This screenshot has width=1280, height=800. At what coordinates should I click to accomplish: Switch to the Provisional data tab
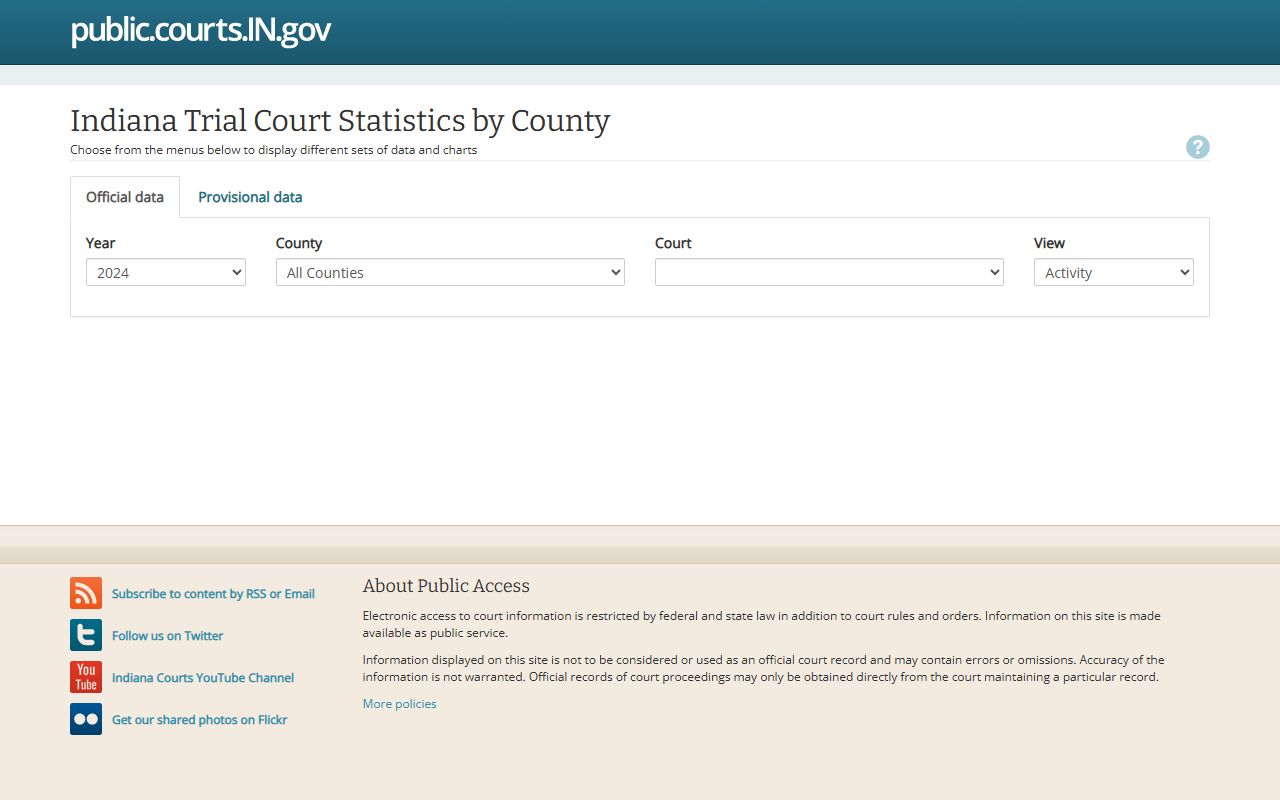coord(250,197)
